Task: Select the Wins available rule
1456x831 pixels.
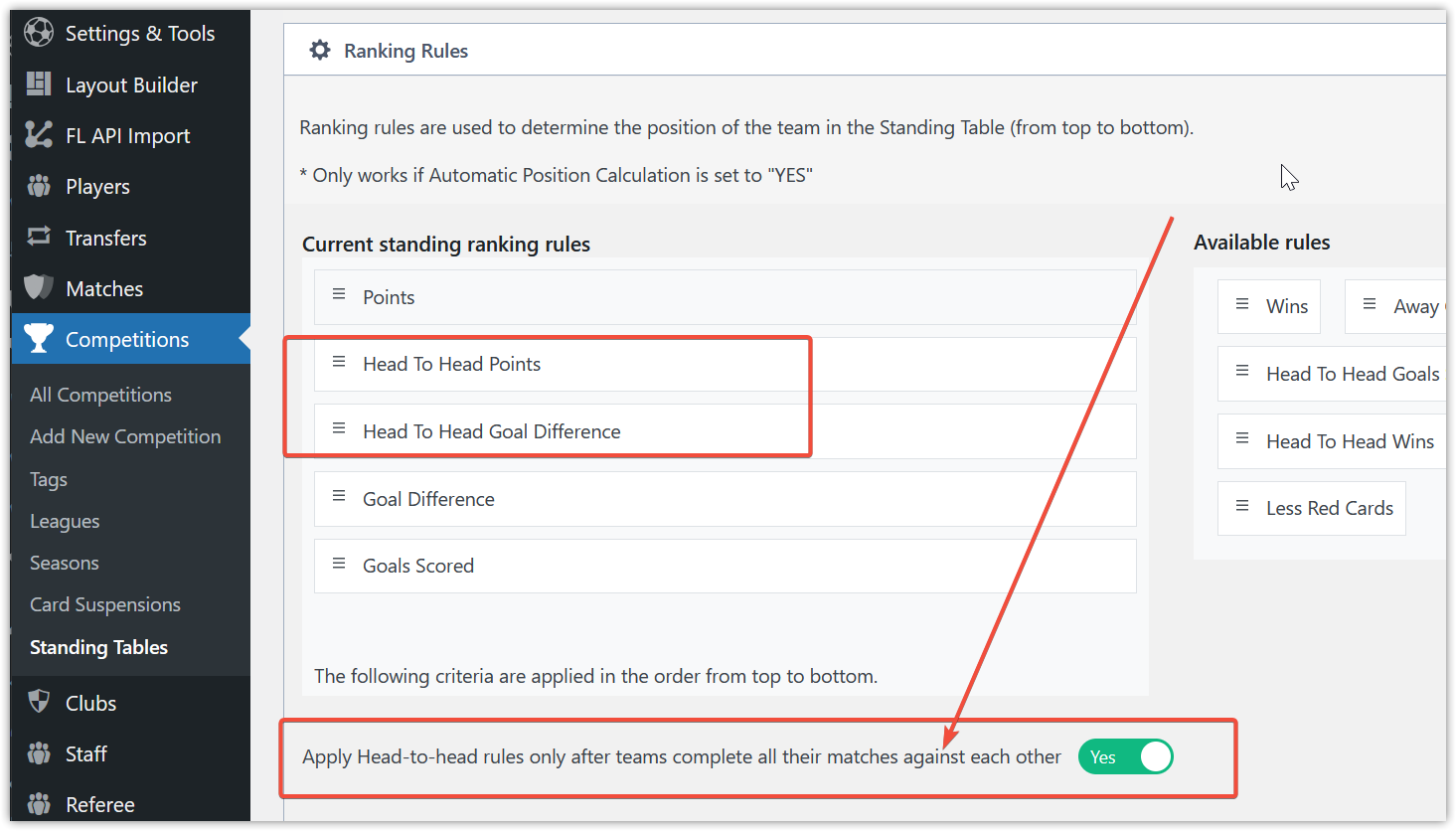Action: coord(1286,306)
